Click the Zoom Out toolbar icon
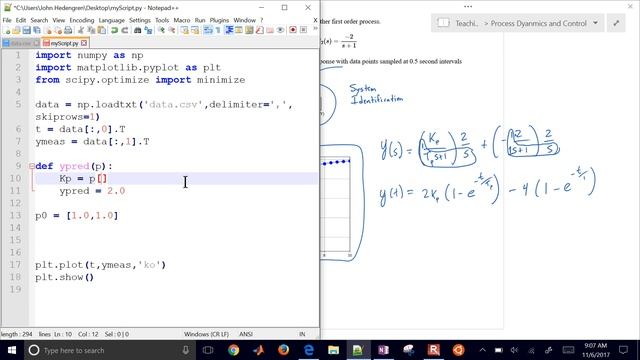The height and width of the screenshot is (360, 640). 172,30
